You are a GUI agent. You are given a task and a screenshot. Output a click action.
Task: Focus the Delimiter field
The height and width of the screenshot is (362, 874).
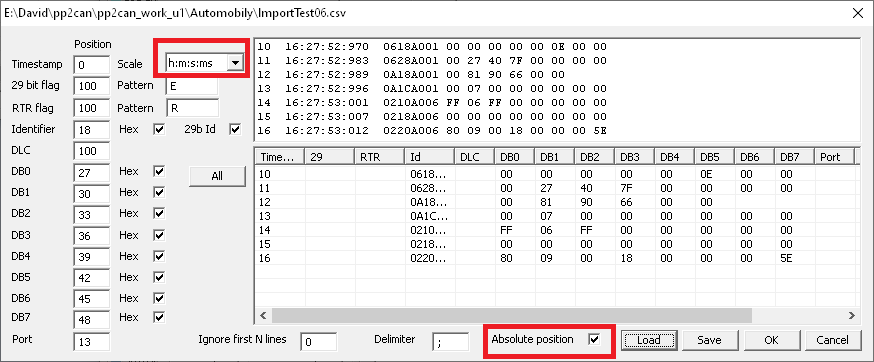tap(450, 342)
